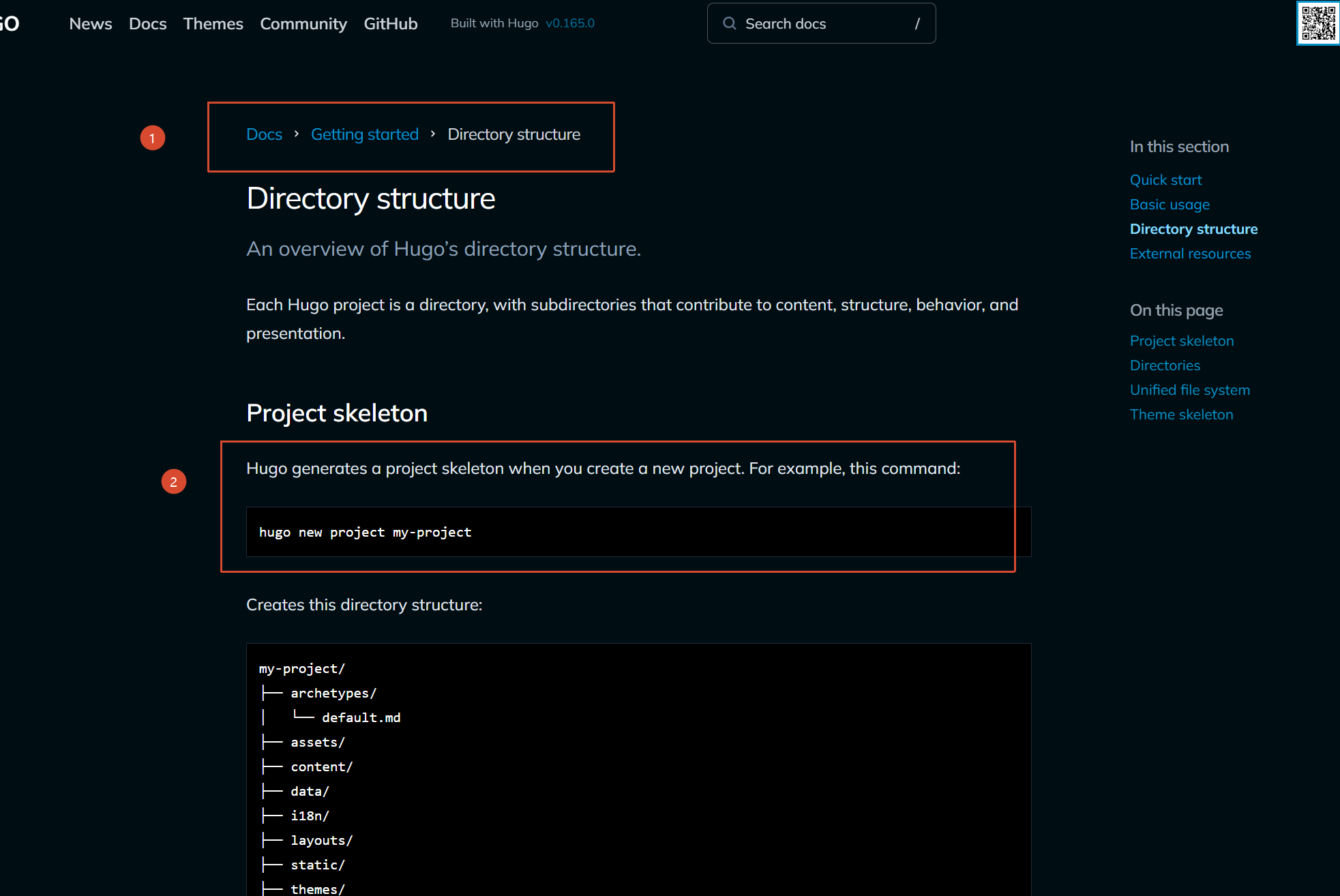This screenshot has height=896, width=1340.
Task: Click the Getting started breadcrumb link
Action: pos(365,134)
